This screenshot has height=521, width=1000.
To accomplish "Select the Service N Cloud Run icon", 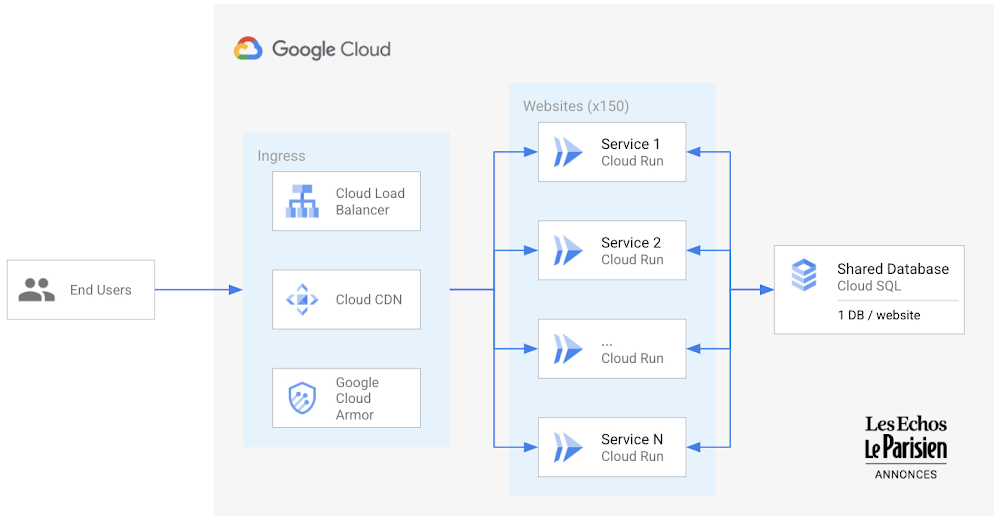I will click(x=568, y=448).
